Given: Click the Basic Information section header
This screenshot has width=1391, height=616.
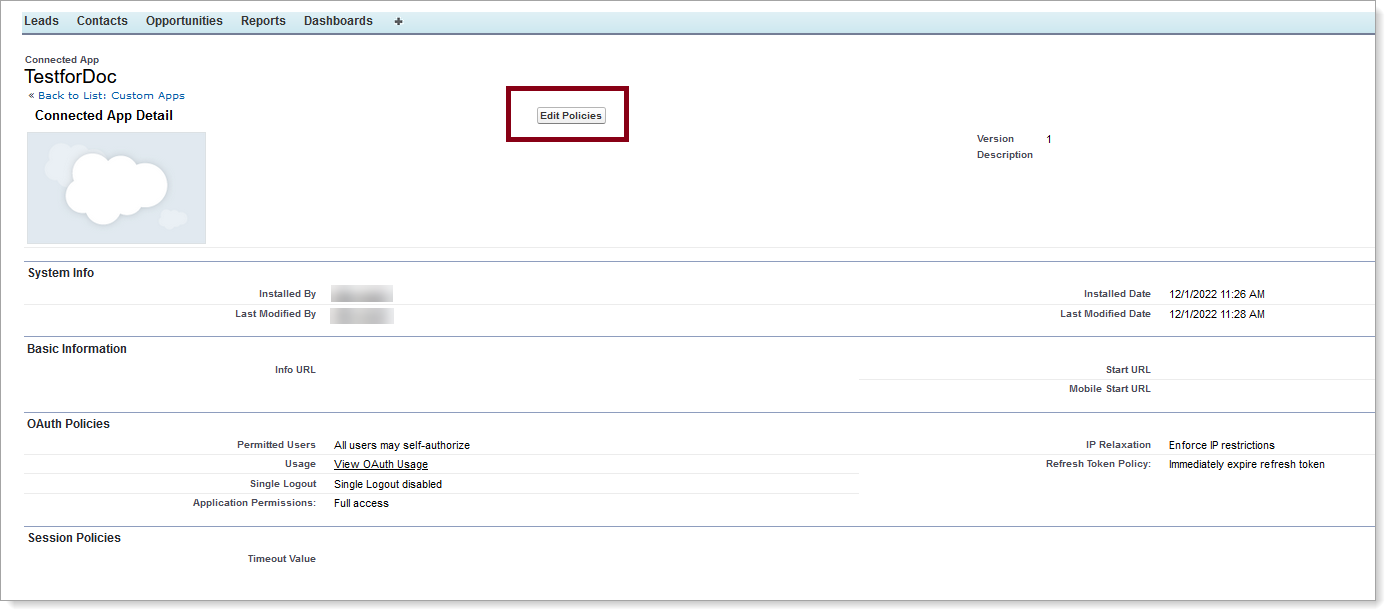Looking at the screenshot, I should 76,348.
